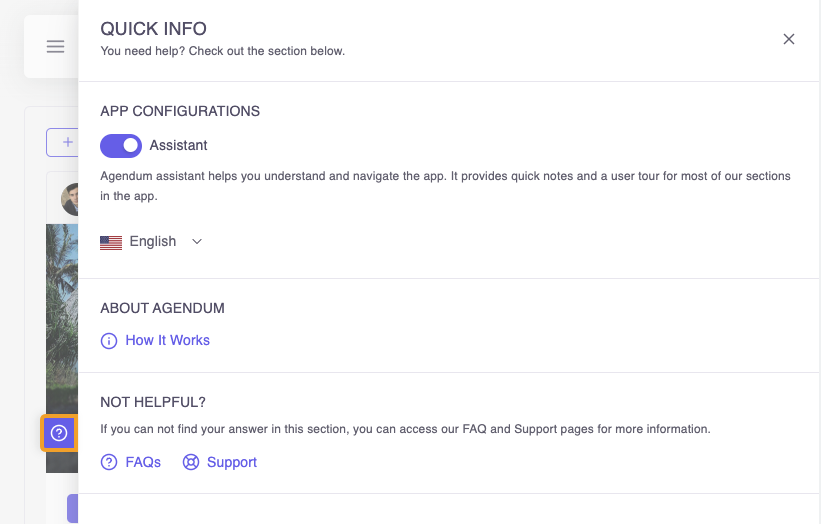
Task: Open the English language dropdown
Action: point(153,242)
